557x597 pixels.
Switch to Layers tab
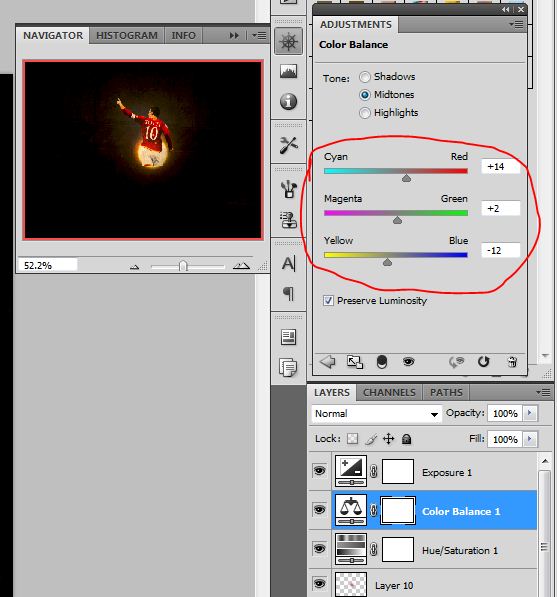(332, 393)
